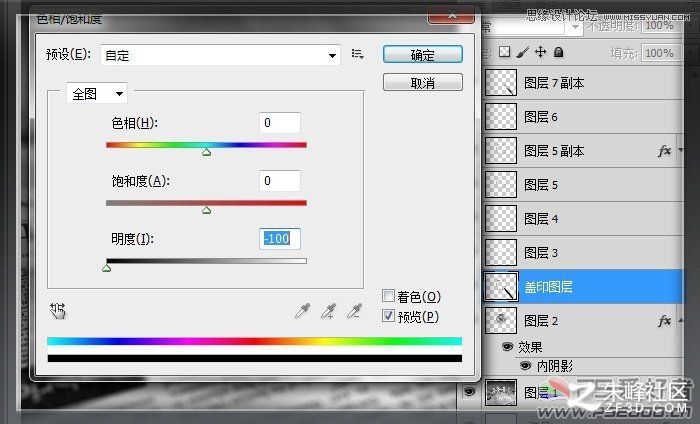Expand effects arrow on 图层 5 副本
Viewport: 700px width, 424px height.
click(x=680, y=150)
